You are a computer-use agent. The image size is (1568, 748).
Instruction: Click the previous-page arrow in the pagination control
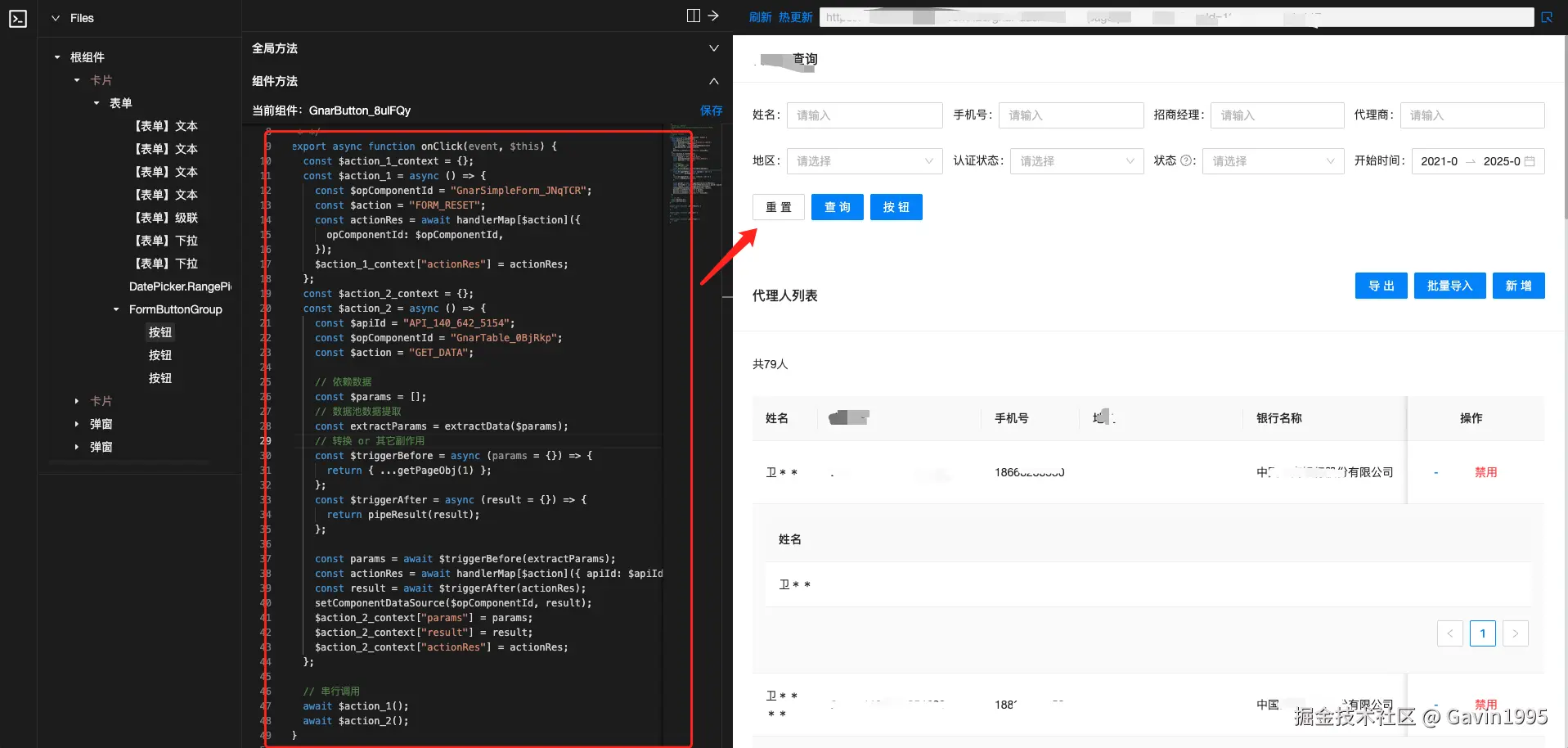click(1450, 633)
